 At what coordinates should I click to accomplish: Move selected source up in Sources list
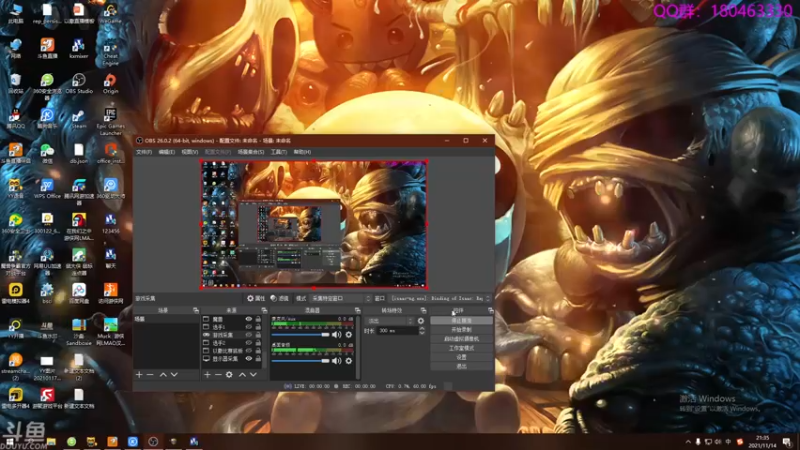242,374
